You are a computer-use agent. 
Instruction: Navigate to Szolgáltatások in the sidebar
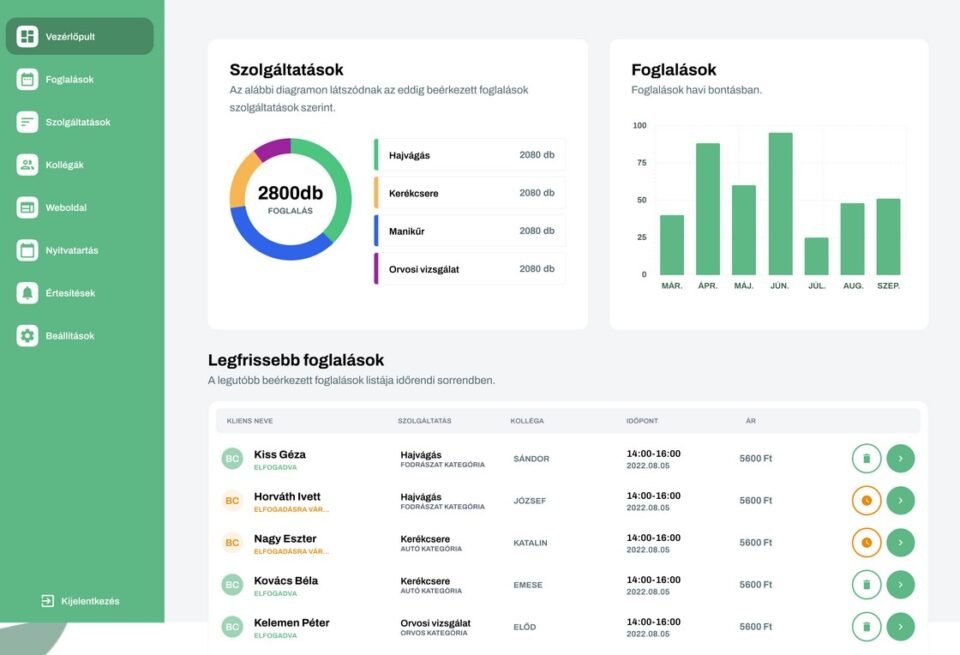click(x=78, y=122)
